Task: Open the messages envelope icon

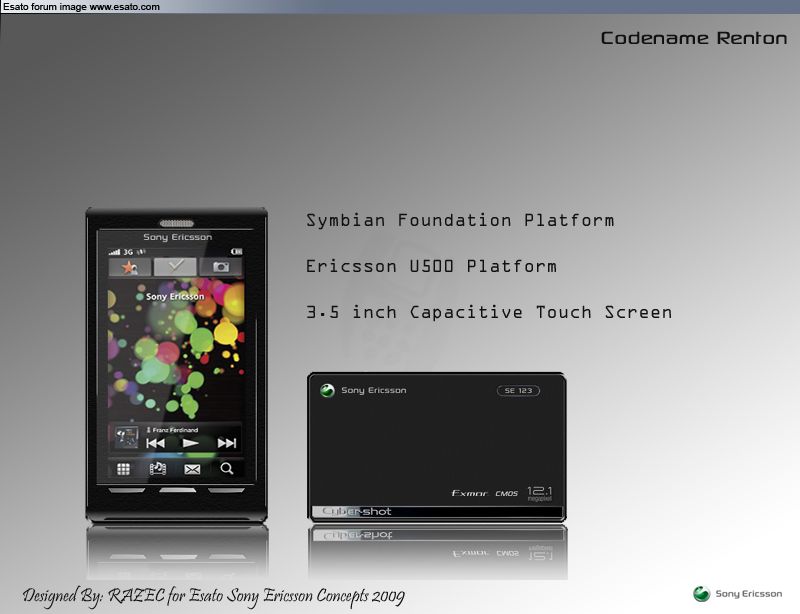Action: tap(192, 468)
